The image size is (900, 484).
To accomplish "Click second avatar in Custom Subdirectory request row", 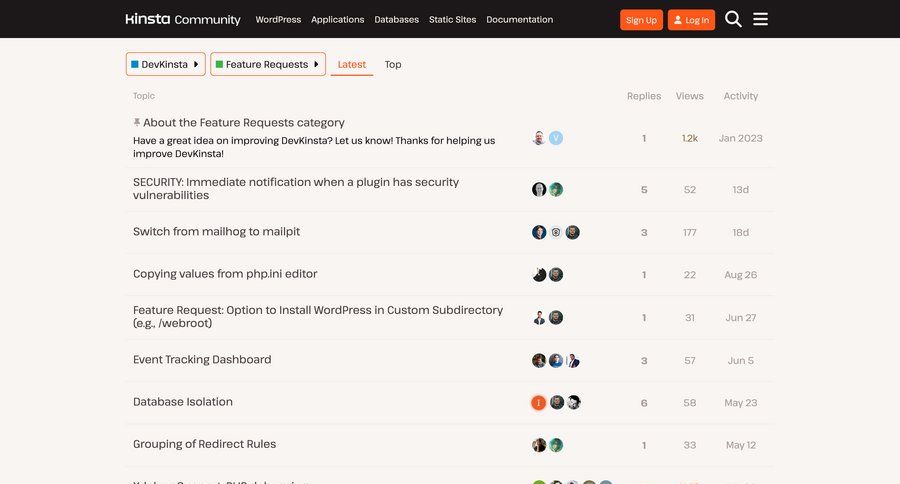I will click(x=556, y=317).
